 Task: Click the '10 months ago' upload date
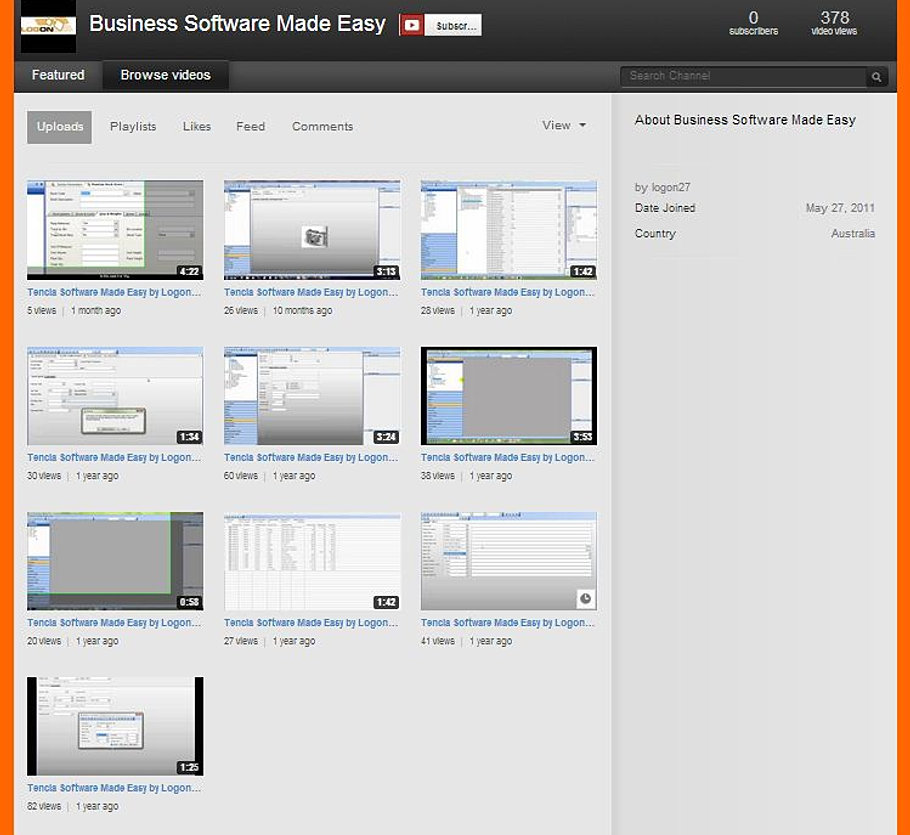pyautogui.click(x=302, y=310)
